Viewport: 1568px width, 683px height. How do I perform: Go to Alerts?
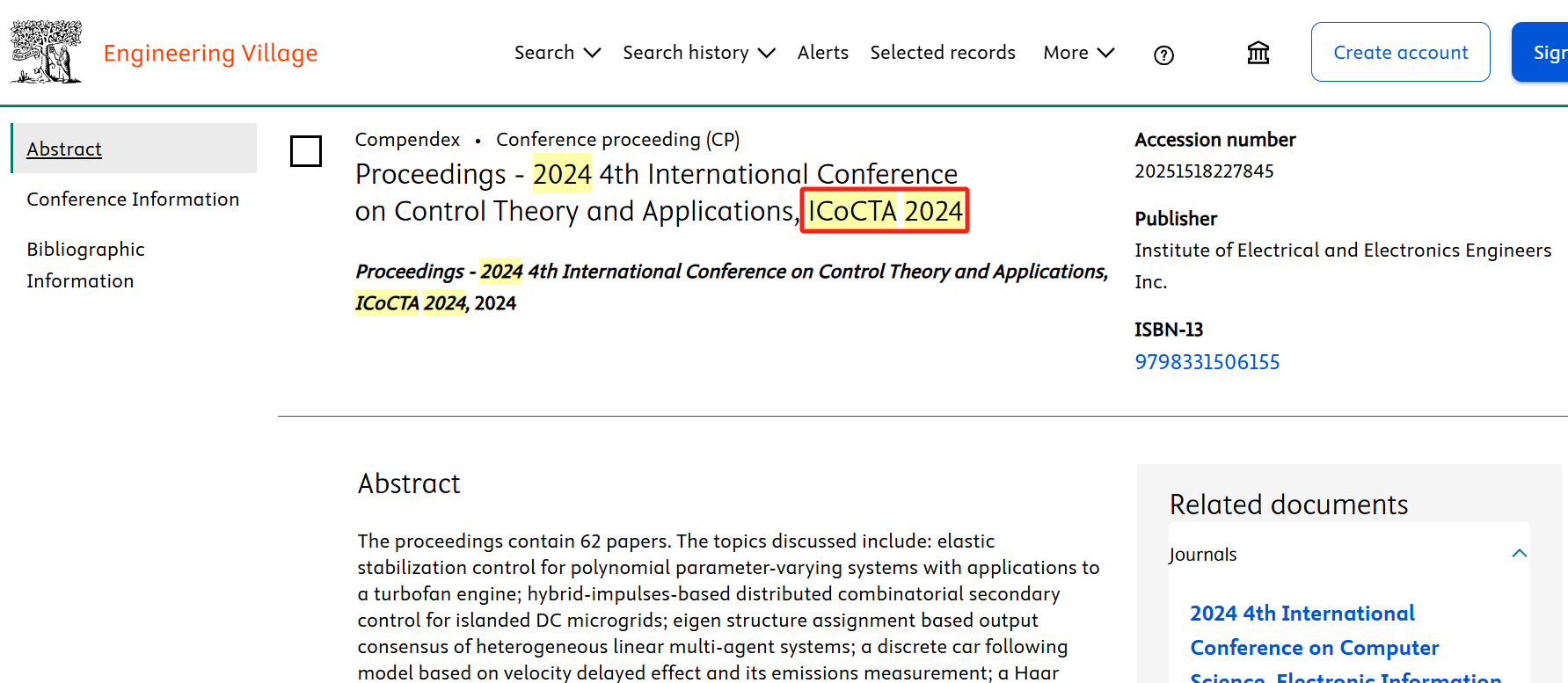(x=823, y=53)
